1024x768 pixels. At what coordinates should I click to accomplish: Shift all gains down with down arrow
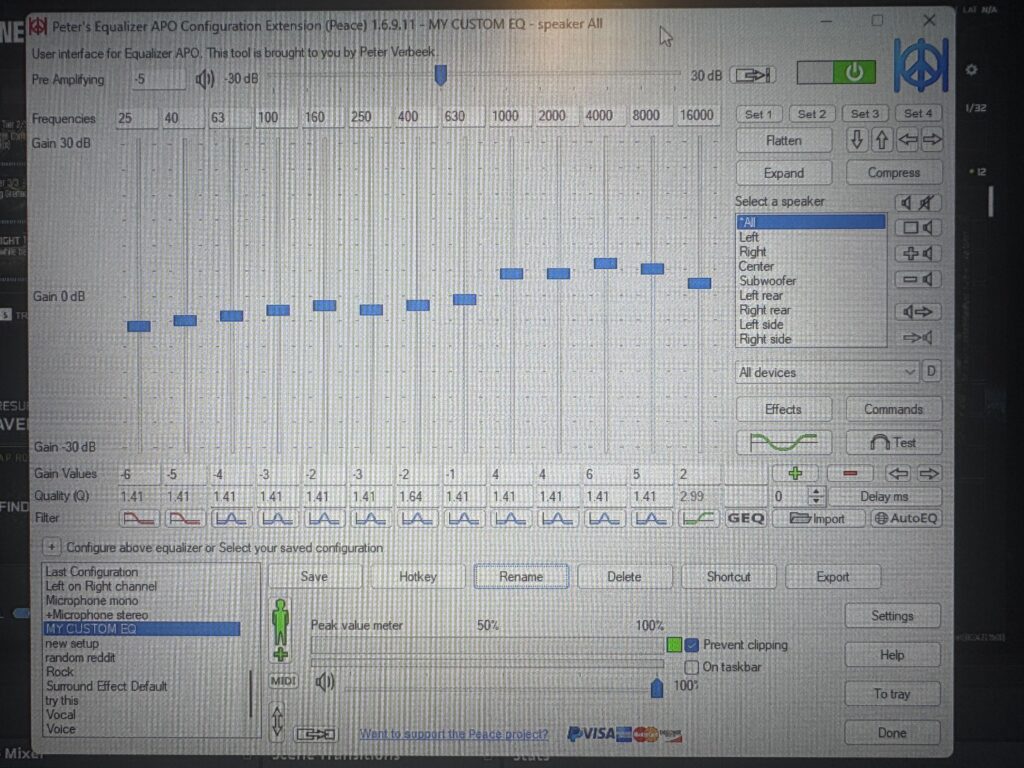[x=857, y=140]
